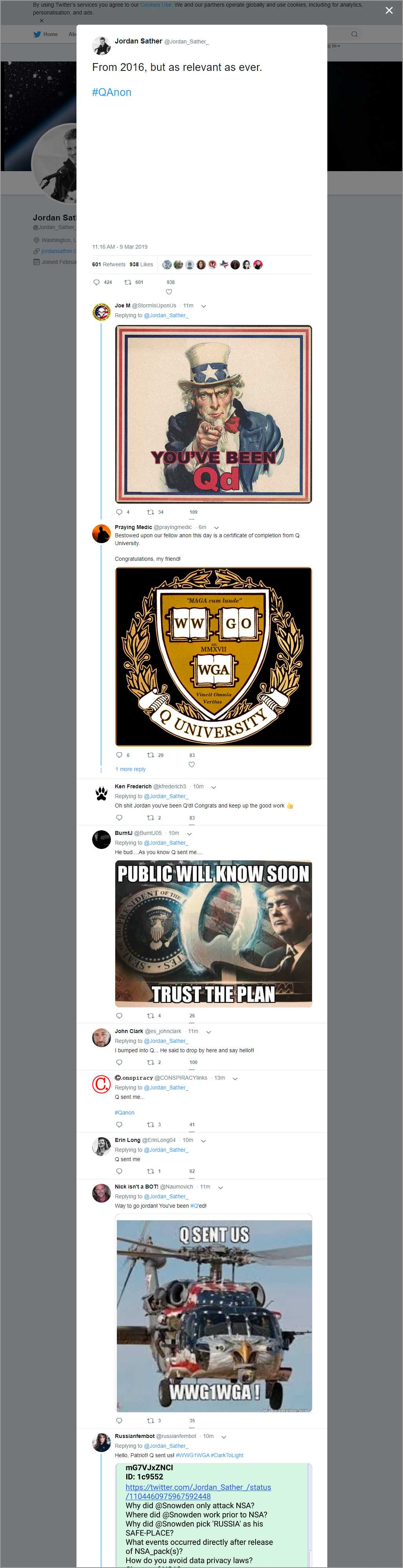Open the 601 Retweets list
The width and height of the screenshot is (403, 1568).
pos(109,265)
